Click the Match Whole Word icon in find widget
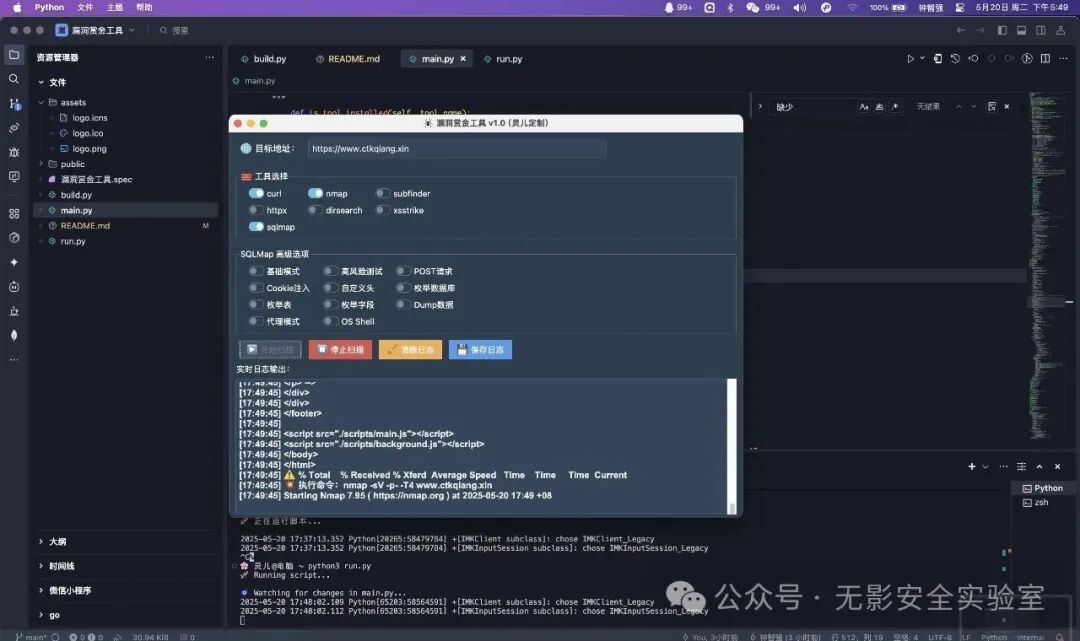The height and width of the screenshot is (641, 1080). 880,107
